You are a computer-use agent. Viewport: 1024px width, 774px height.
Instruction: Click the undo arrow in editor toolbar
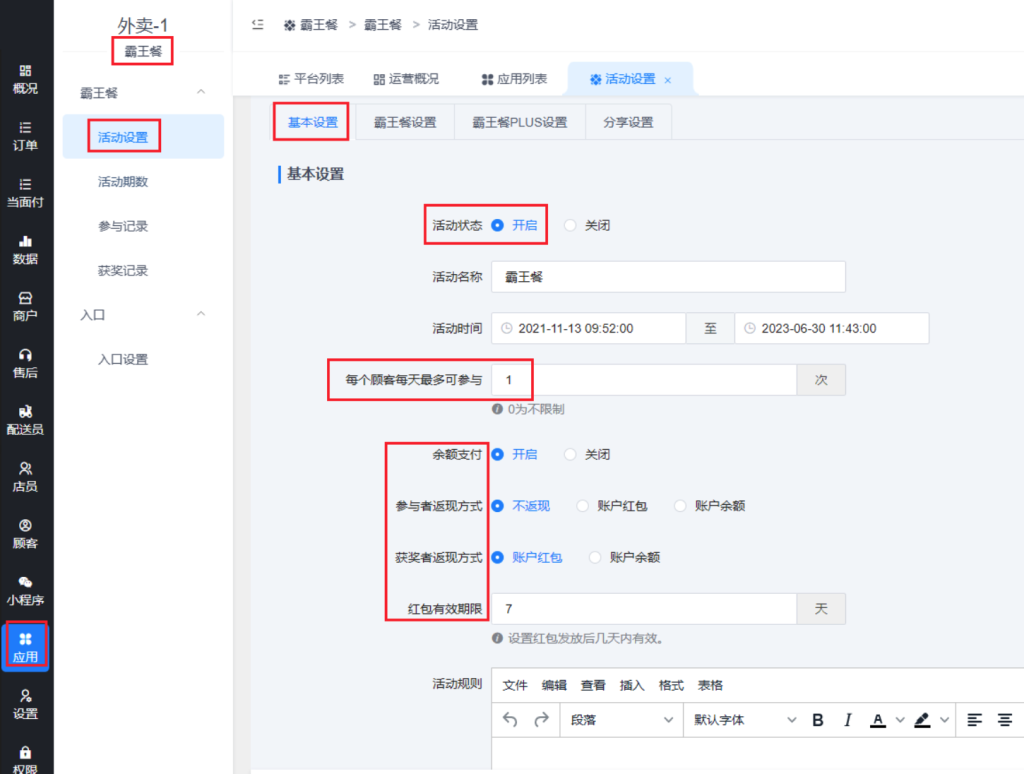coord(510,720)
